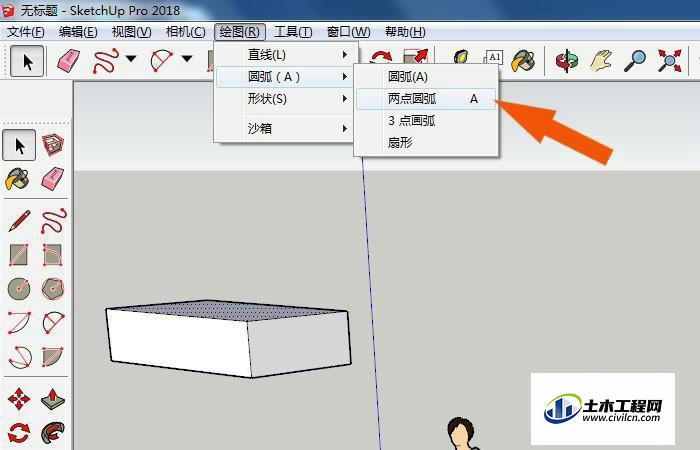Image resolution: width=700 pixels, height=450 pixels.
Task: Expand the 直线(L) submenu
Action: click(286, 55)
